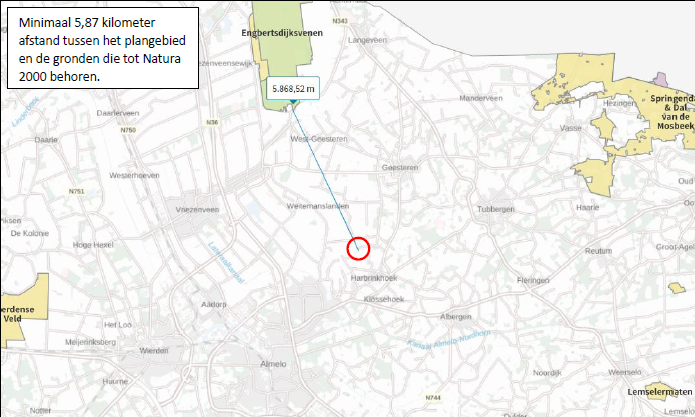This screenshot has width=695, height=417.
Task: Click the 5.868,52 m distance measurement label
Action: 293,89
